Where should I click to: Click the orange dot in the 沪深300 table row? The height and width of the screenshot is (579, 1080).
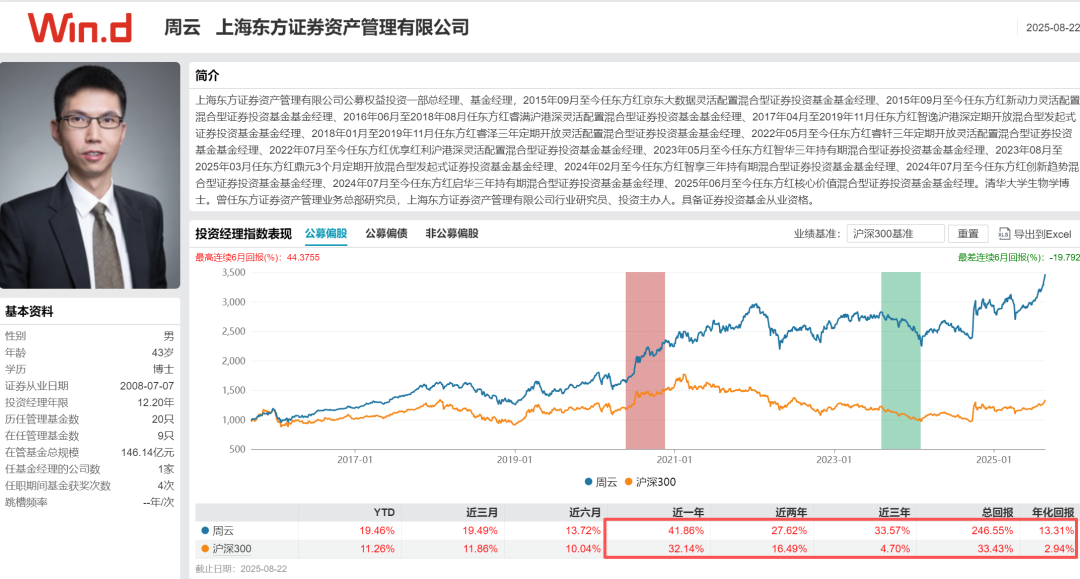[x=205, y=549]
